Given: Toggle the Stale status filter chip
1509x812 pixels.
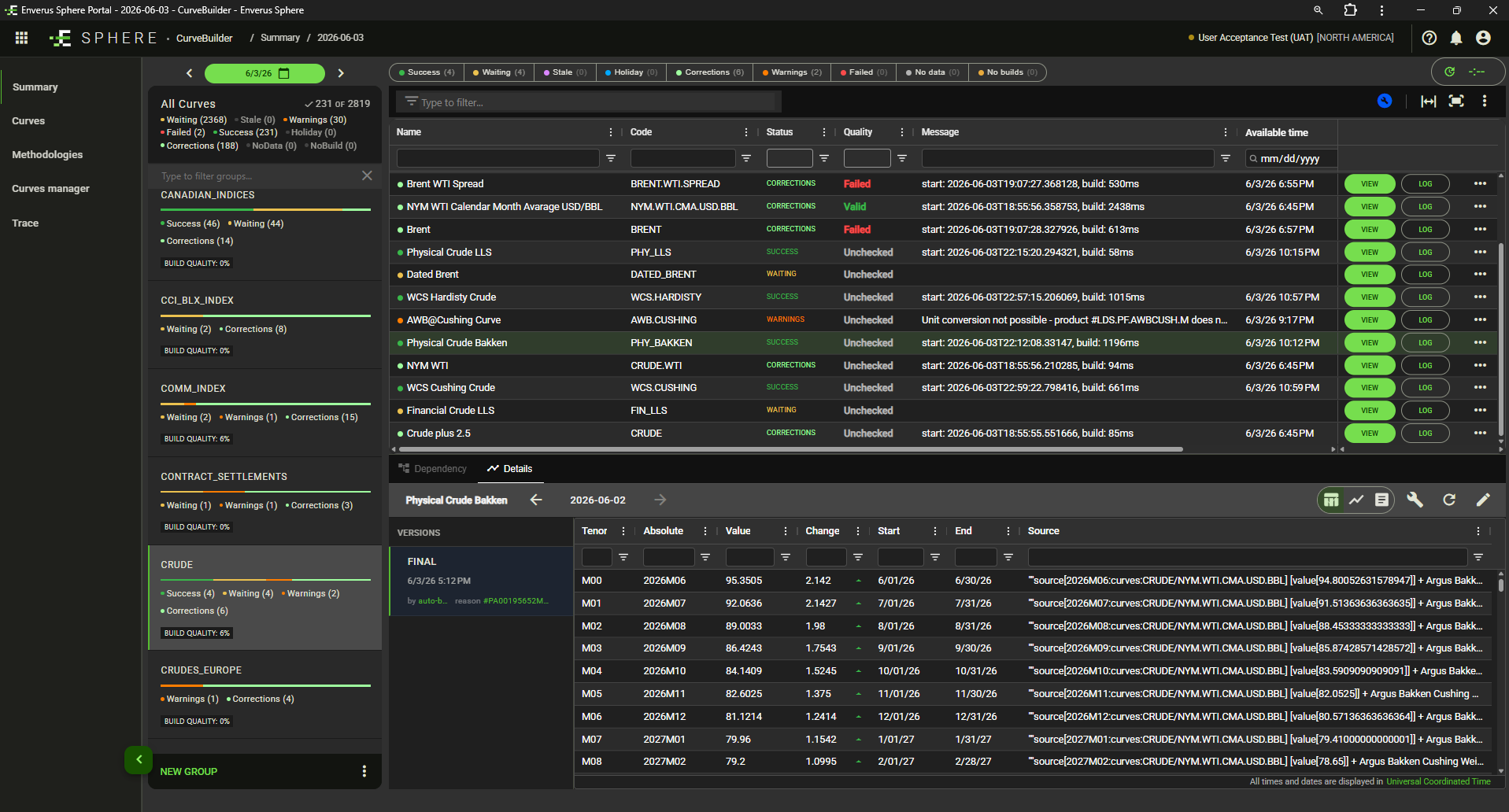Looking at the screenshot, I should click(x=565, y=72).
